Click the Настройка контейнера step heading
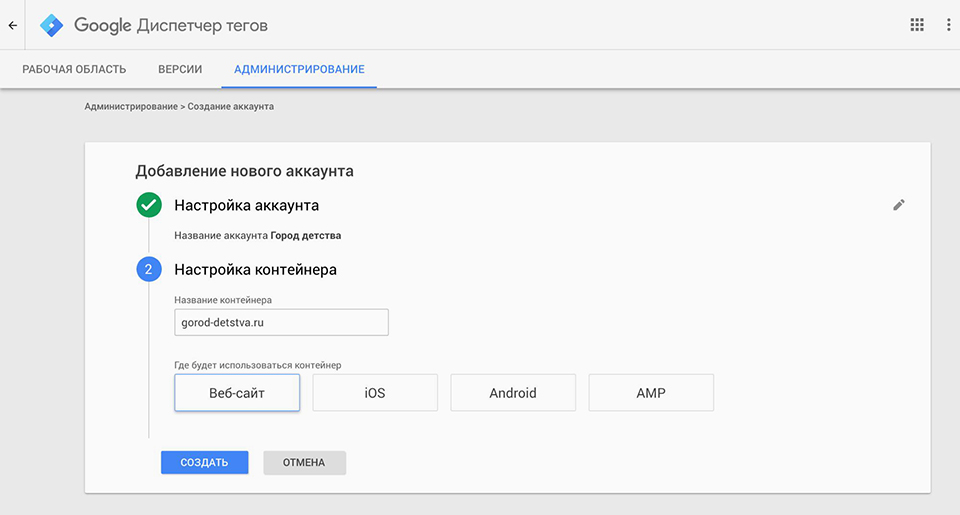The width and height of the screenshot is (960, 515). 255,269
